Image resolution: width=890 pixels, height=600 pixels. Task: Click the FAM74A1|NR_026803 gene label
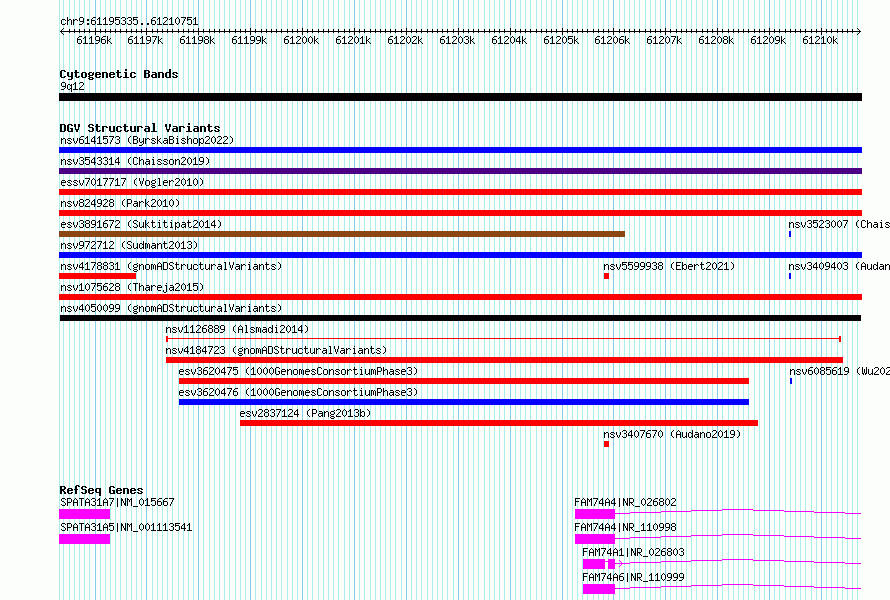pyautogui.click(x=633, y=552)
